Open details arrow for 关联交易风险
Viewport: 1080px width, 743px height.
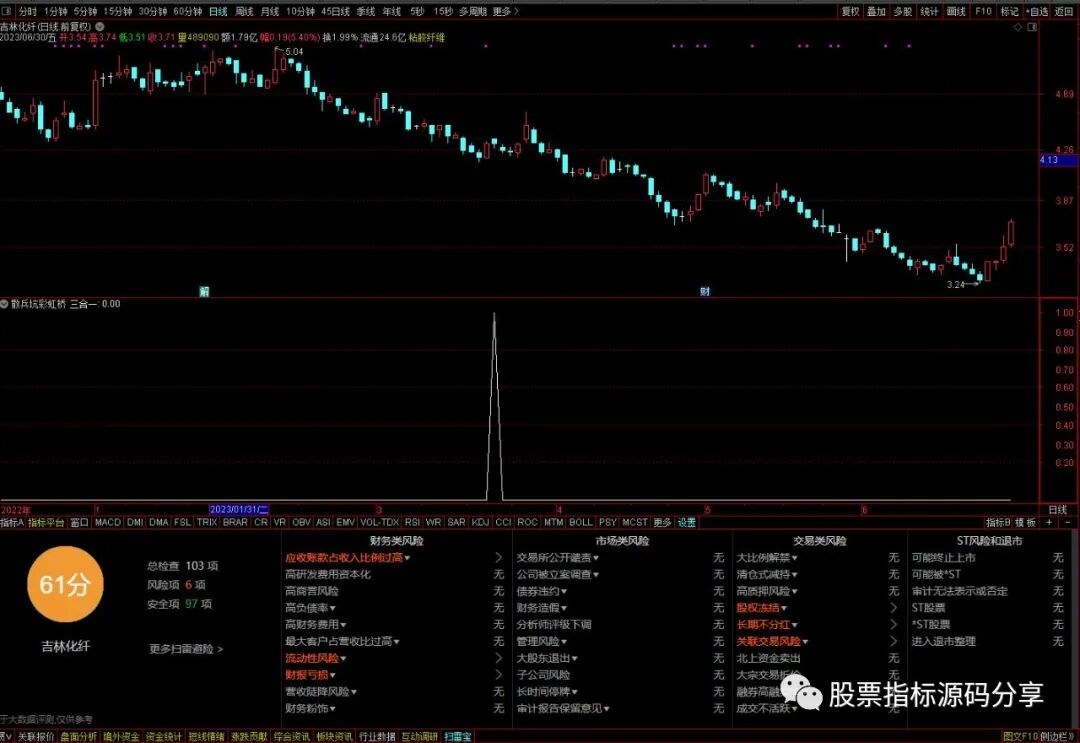coord(893,641)
